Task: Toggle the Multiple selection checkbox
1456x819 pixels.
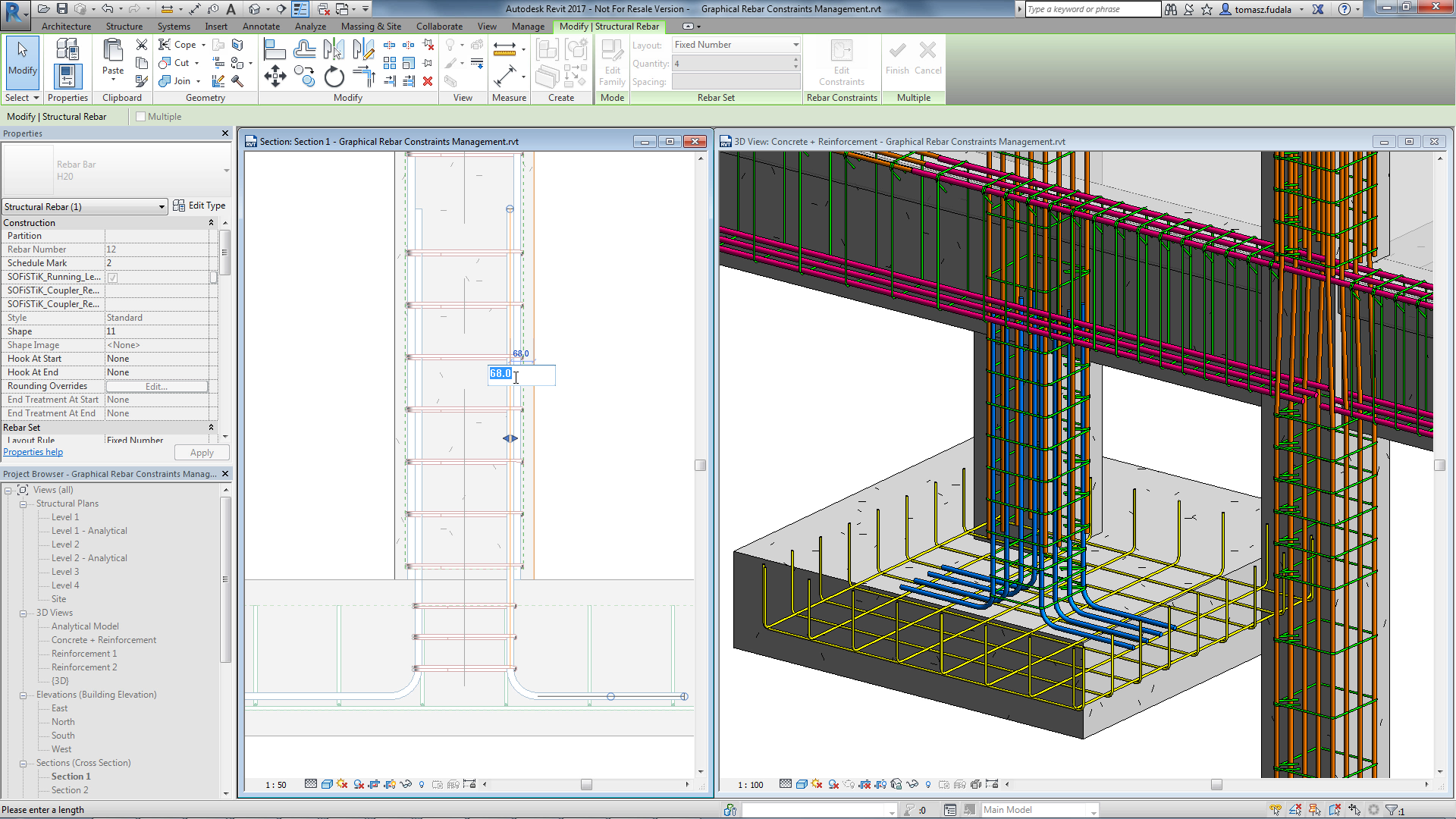Action: pyautogui.click(x=139, y=116)
